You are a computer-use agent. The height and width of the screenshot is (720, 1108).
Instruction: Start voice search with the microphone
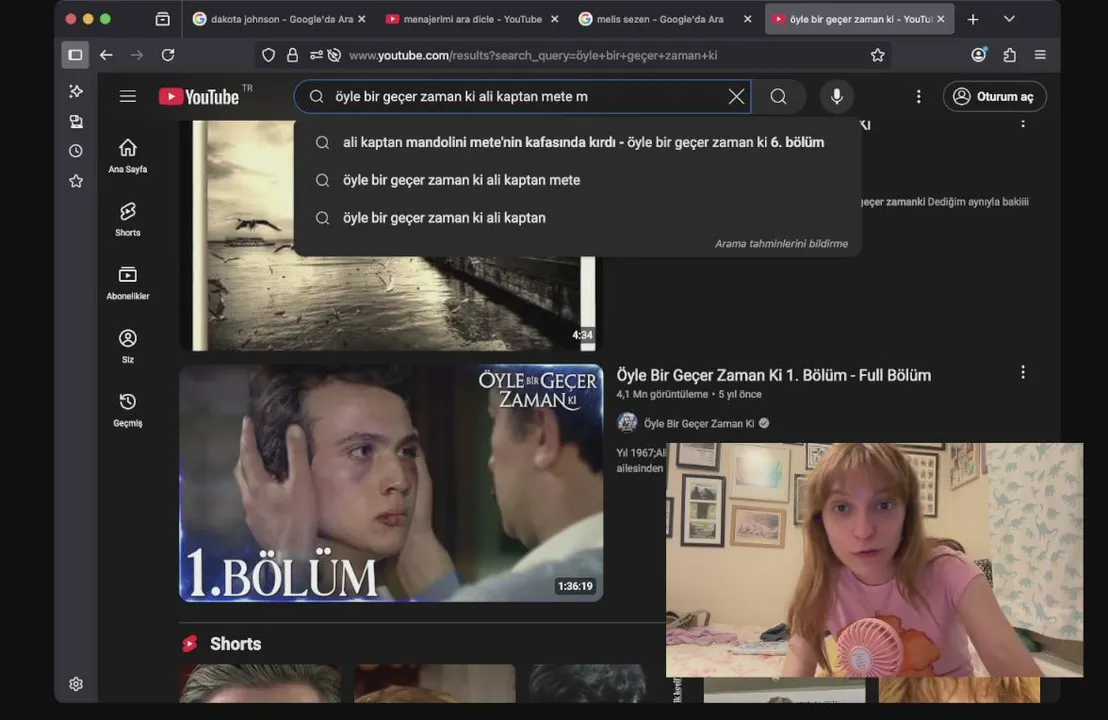click(837, 96)
